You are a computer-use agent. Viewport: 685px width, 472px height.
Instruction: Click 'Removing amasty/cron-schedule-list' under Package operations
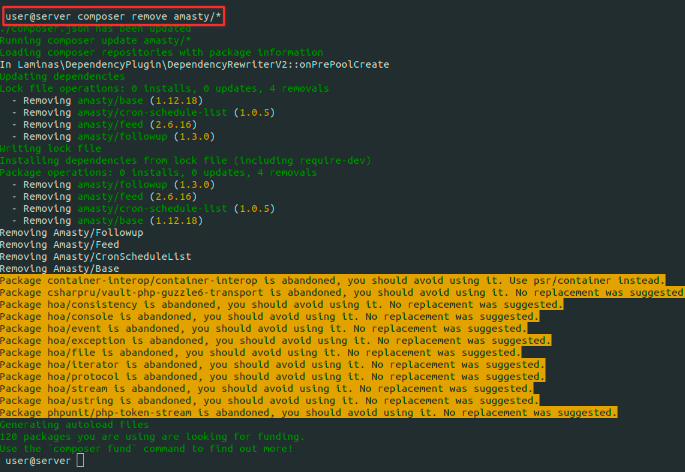coord(143,209)
